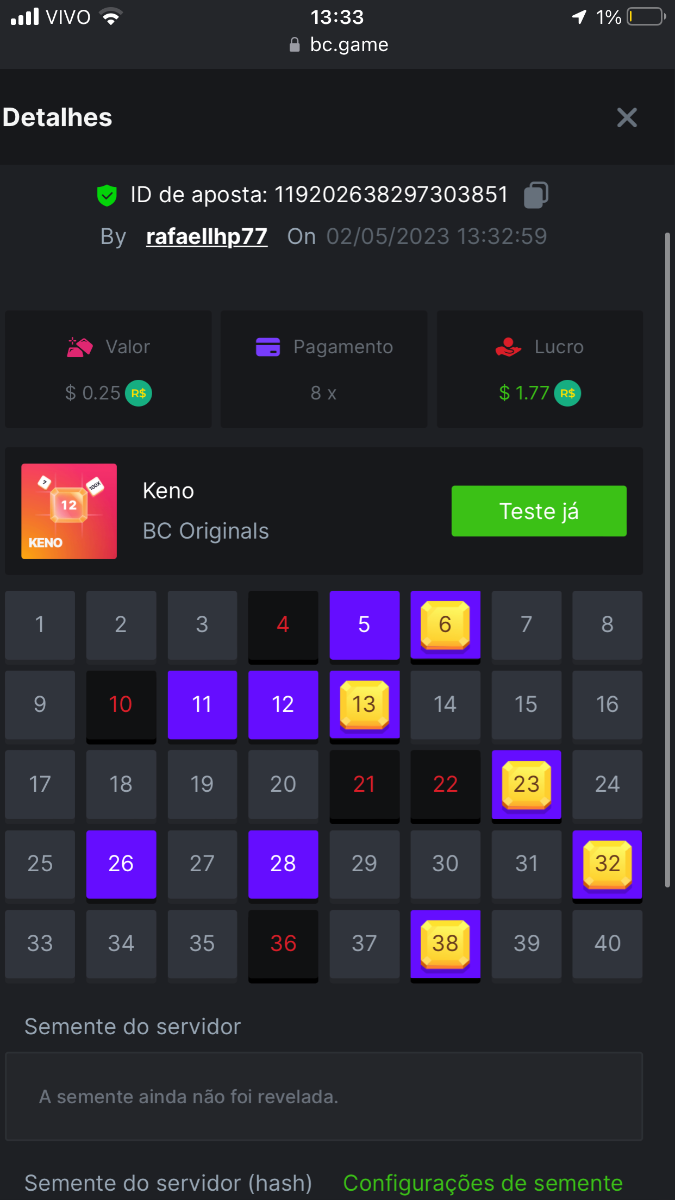Screen dimensions: 675x1200
Task: Copy the bet ID with copy icon
Action: [x=537, y=195]
